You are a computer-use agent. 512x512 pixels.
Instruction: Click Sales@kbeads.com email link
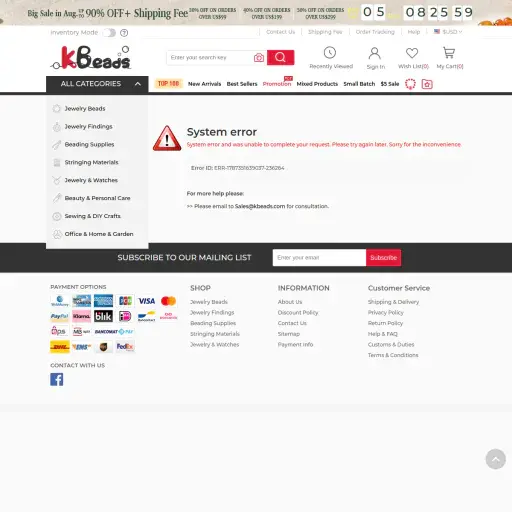tap(260, 206)
